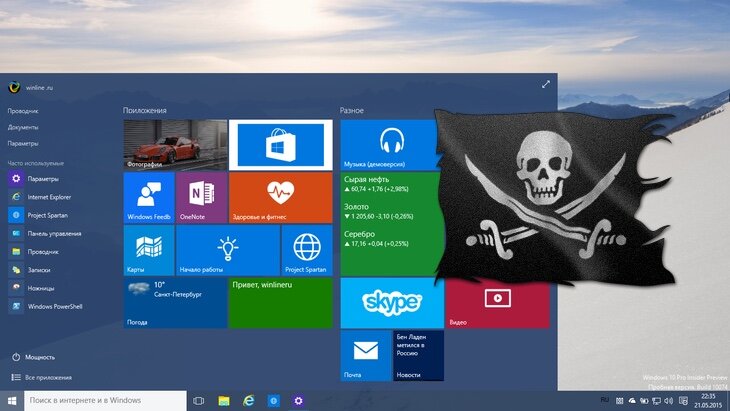The width and height of the screenshot is (730, 411).
Task: Open the News tile
Action: pos(419,356)
